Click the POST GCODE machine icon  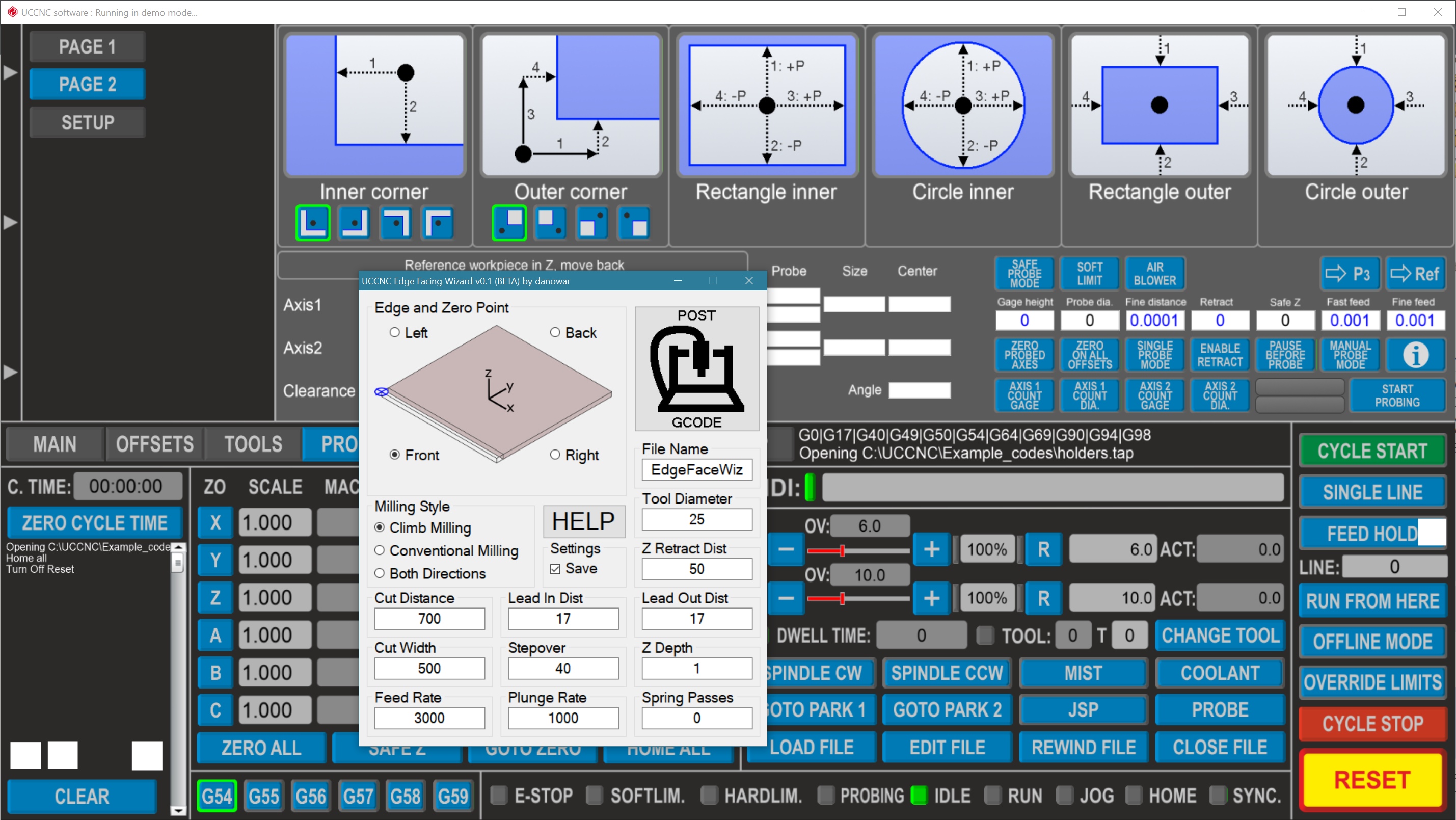point(696,368)
